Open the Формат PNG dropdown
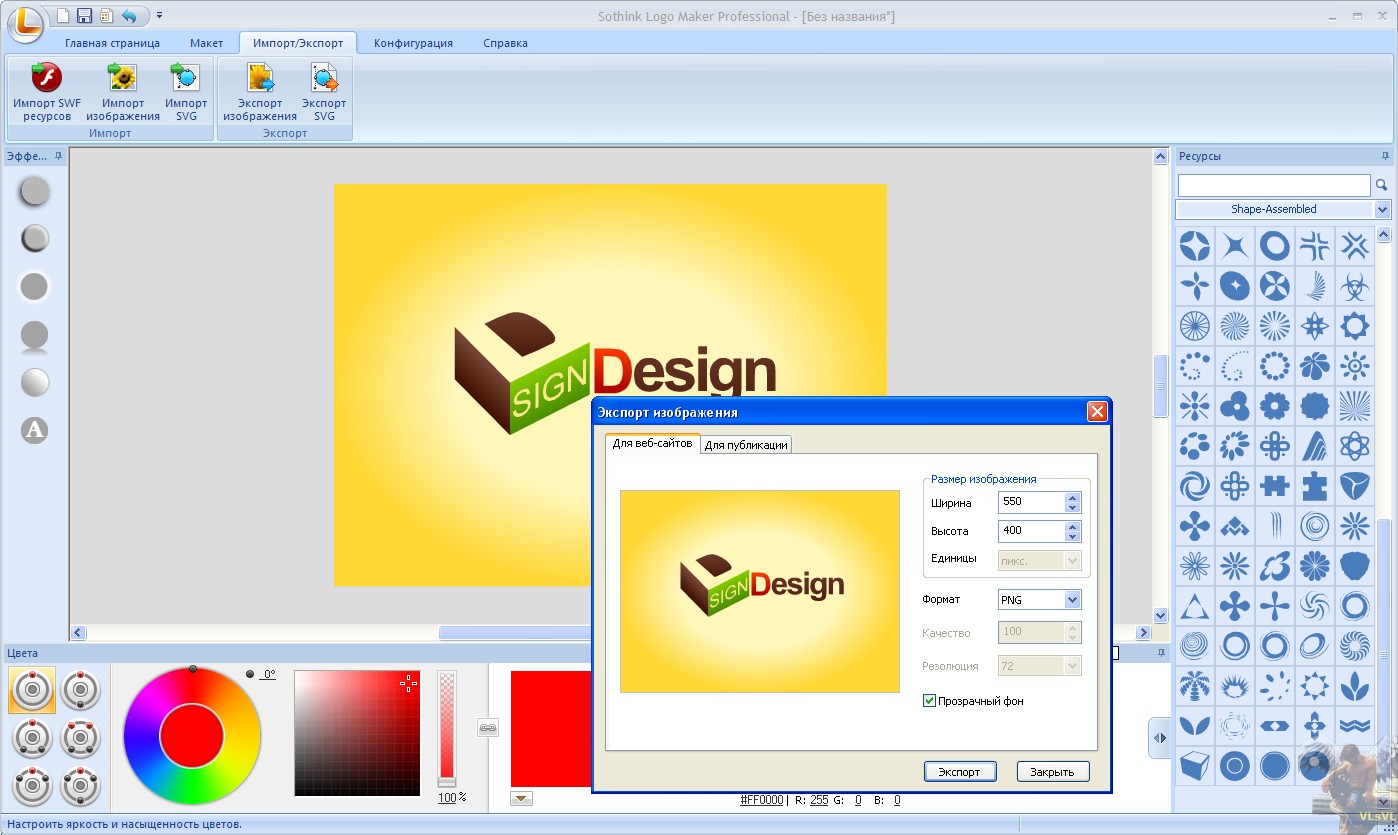Image resolution: width=1398 pixels, height=835 pixels. point(1072,599)
